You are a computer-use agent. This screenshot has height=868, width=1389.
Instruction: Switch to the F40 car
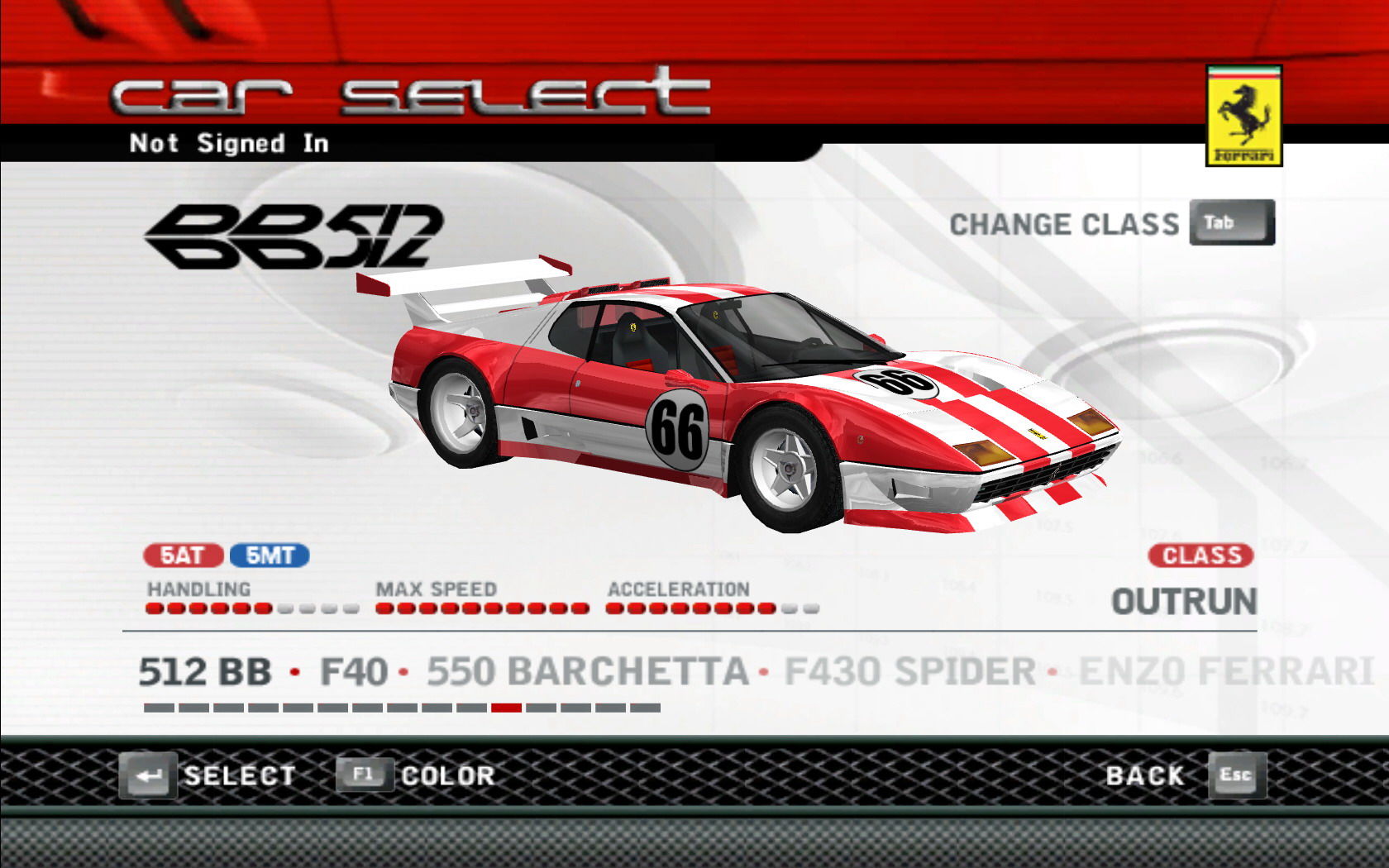tap(353, 672)
